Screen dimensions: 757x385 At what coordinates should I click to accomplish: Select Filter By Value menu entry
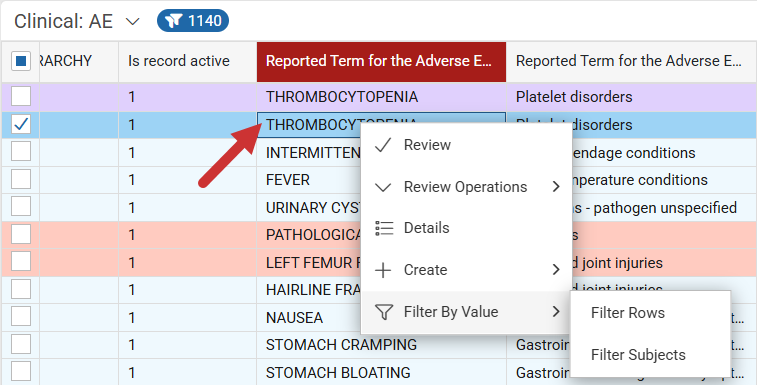[x=466, y=312]
